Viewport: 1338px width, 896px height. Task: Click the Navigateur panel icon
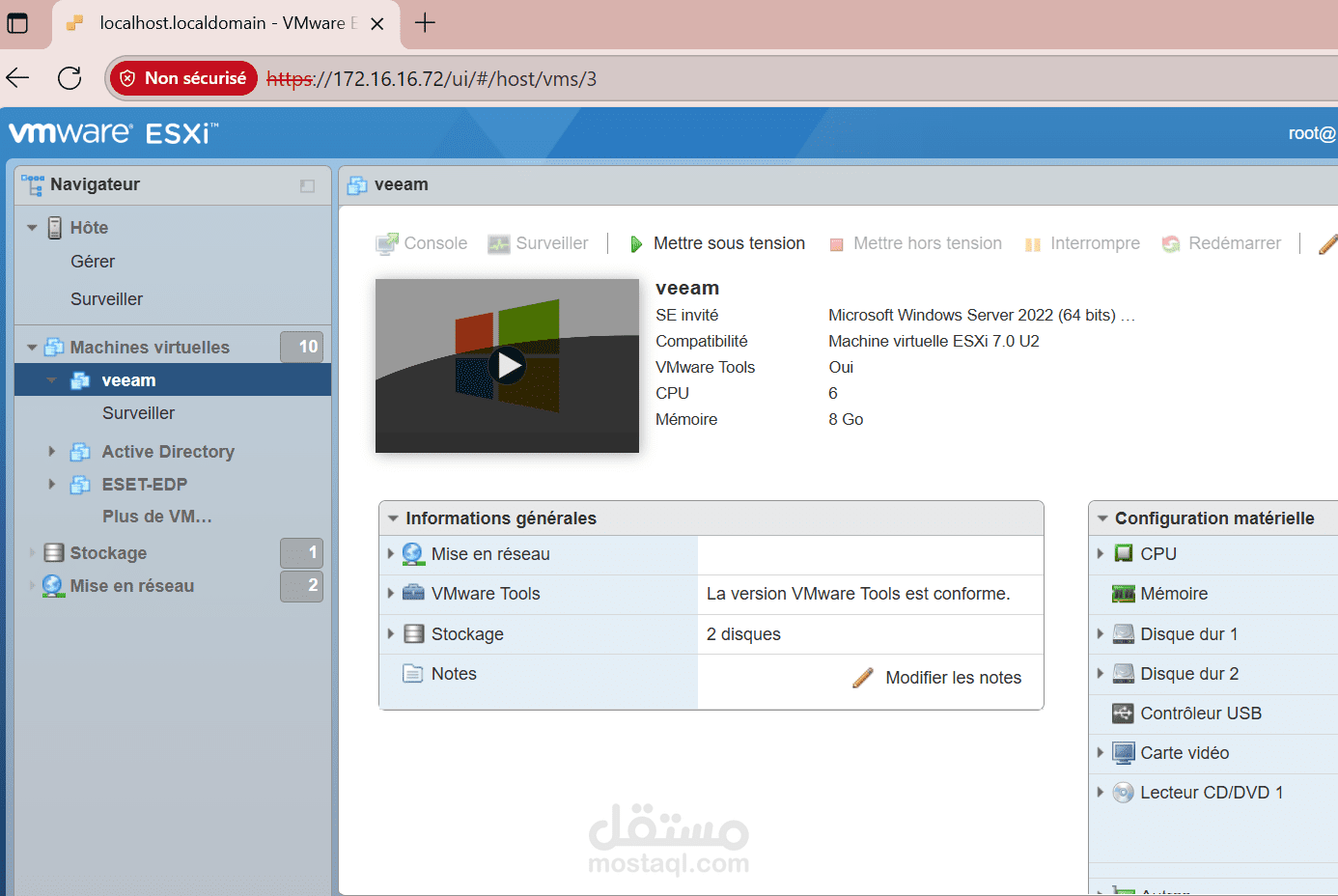33,185
